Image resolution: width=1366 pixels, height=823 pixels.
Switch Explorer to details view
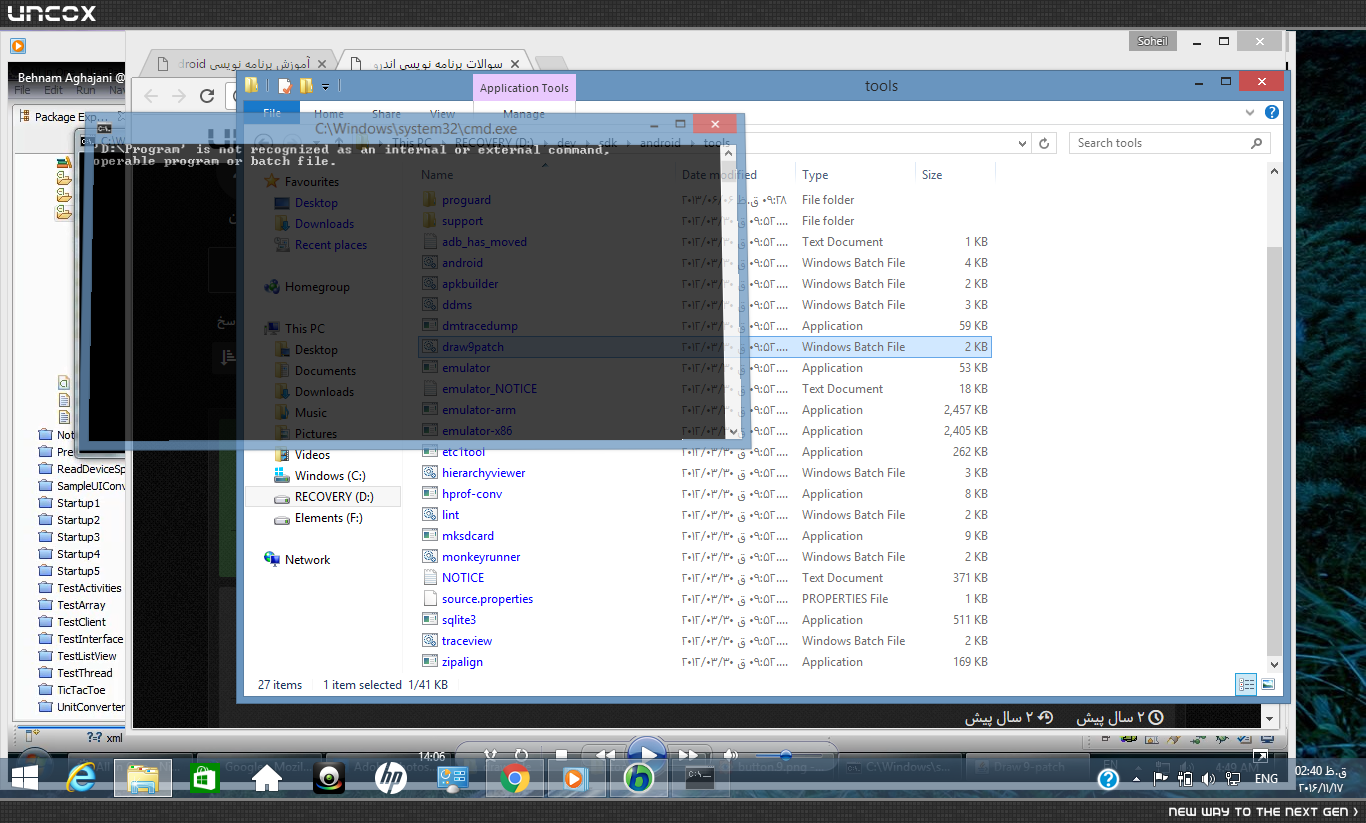tap(1246, 685)
